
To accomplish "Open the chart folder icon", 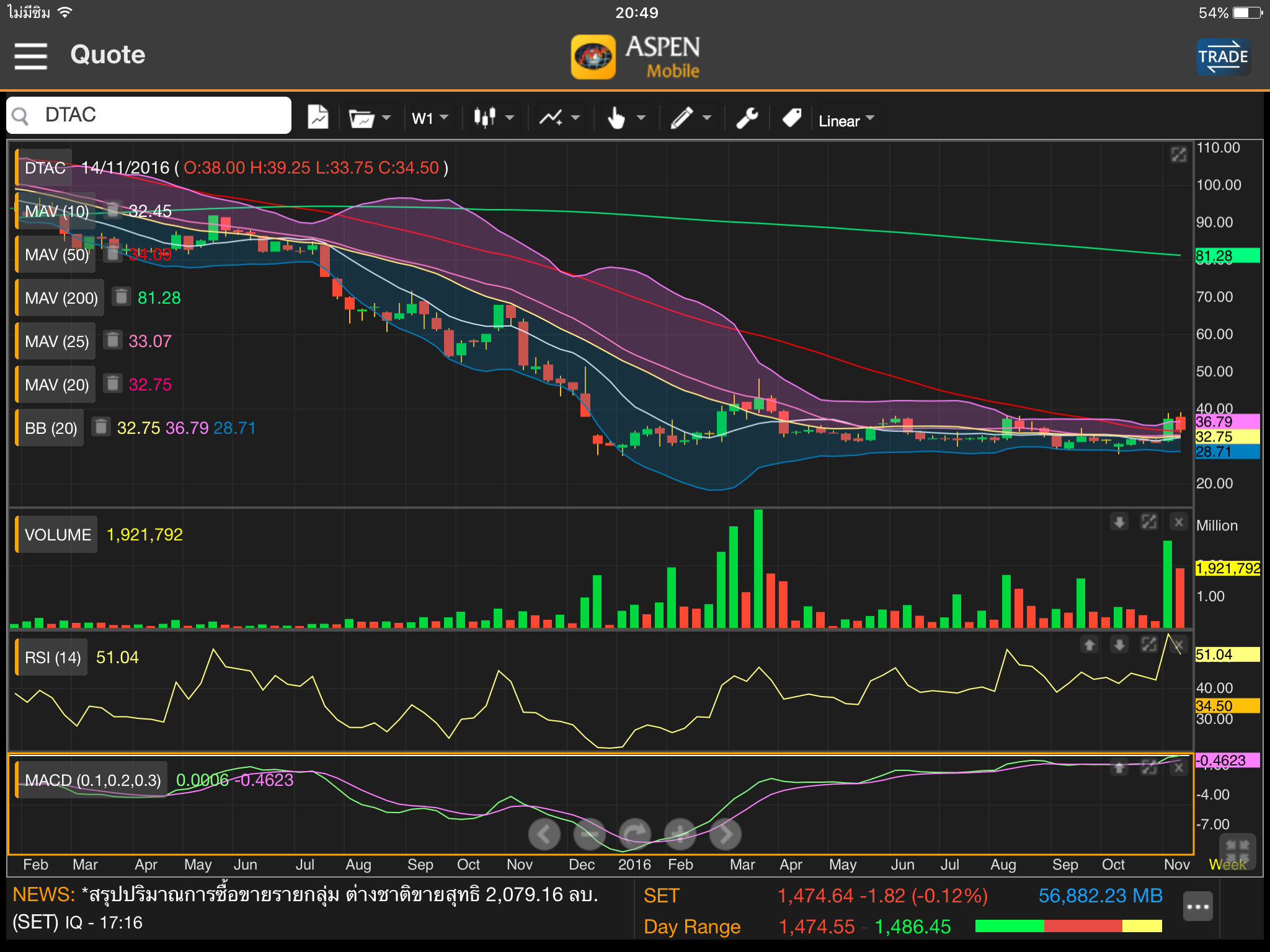I will (x=362, y=118).
